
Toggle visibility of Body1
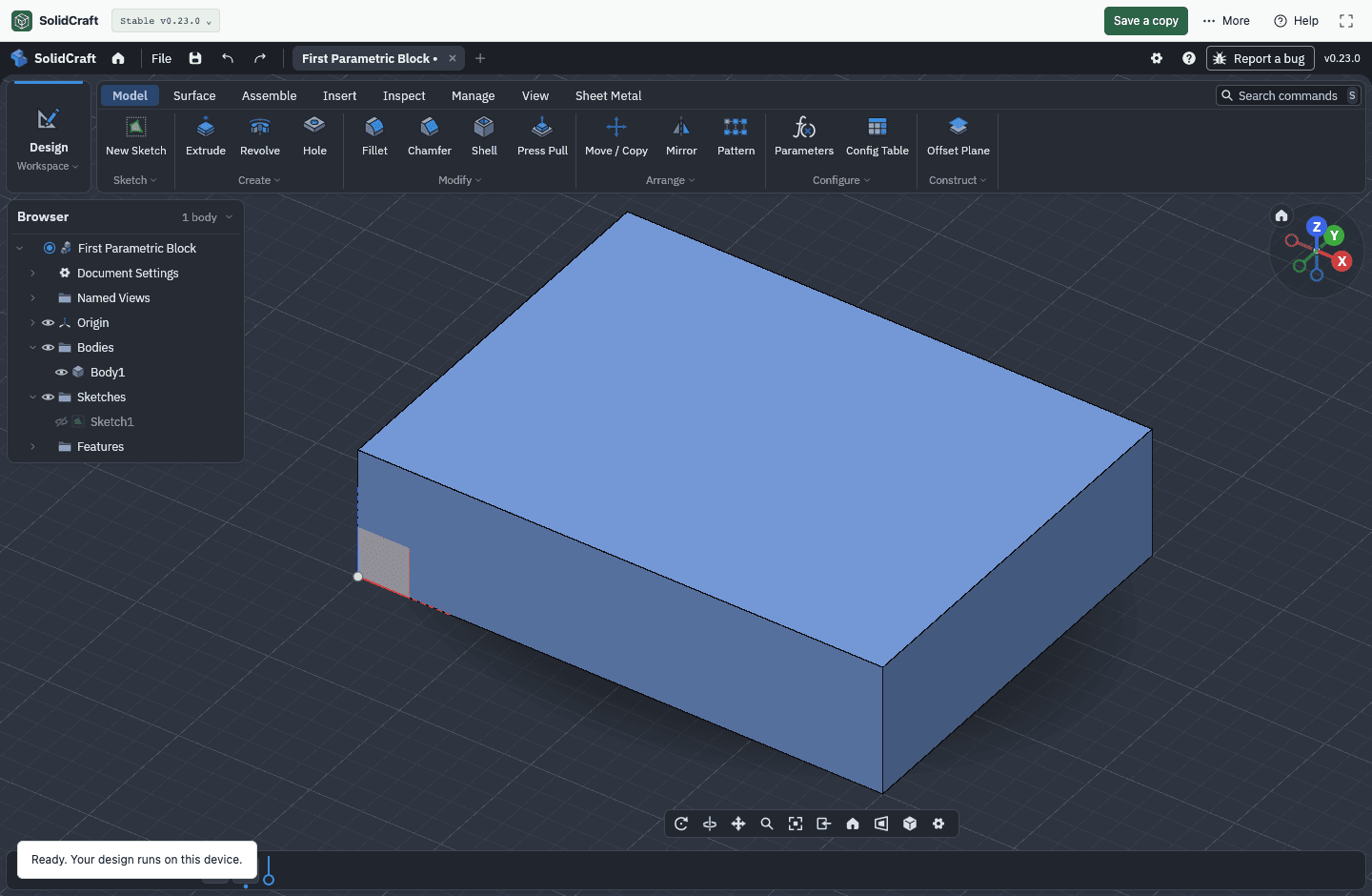click(61, 373)
